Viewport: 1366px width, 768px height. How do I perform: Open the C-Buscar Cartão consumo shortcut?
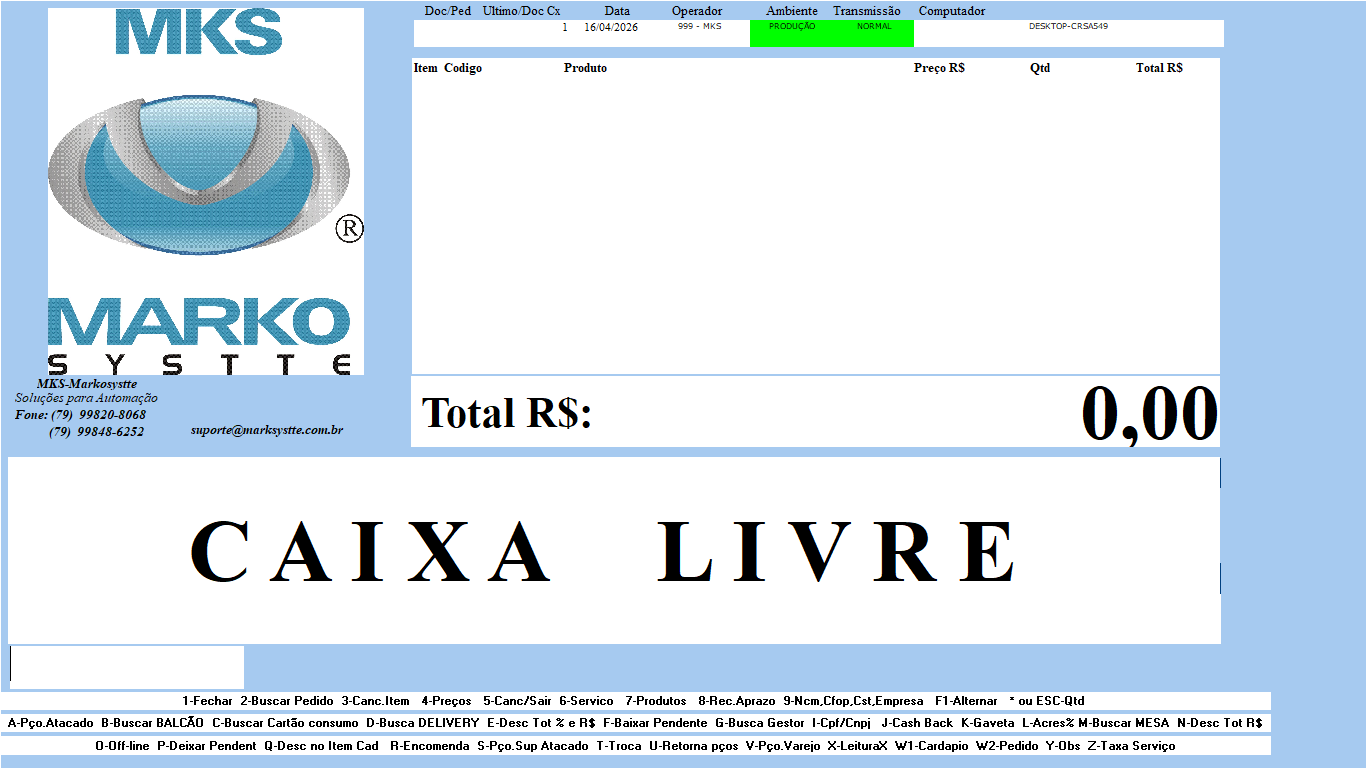pyautogui.click(x=285, y=723)
